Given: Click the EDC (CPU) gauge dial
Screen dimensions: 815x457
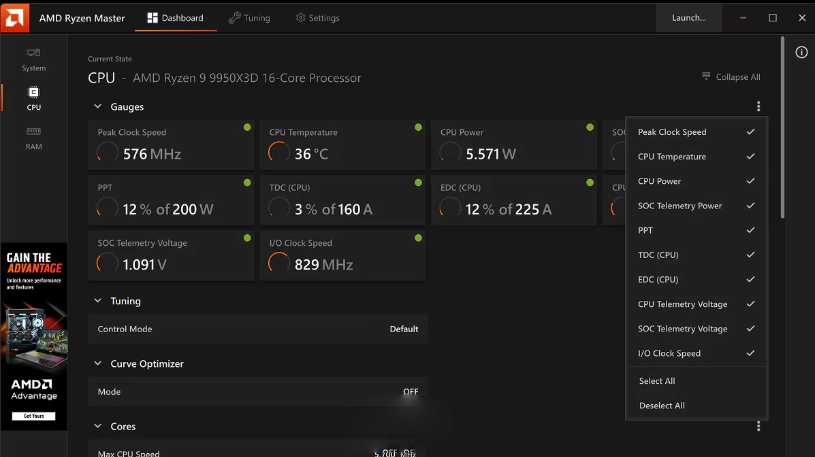Looking at the screenshot, I should pos(450,207).
